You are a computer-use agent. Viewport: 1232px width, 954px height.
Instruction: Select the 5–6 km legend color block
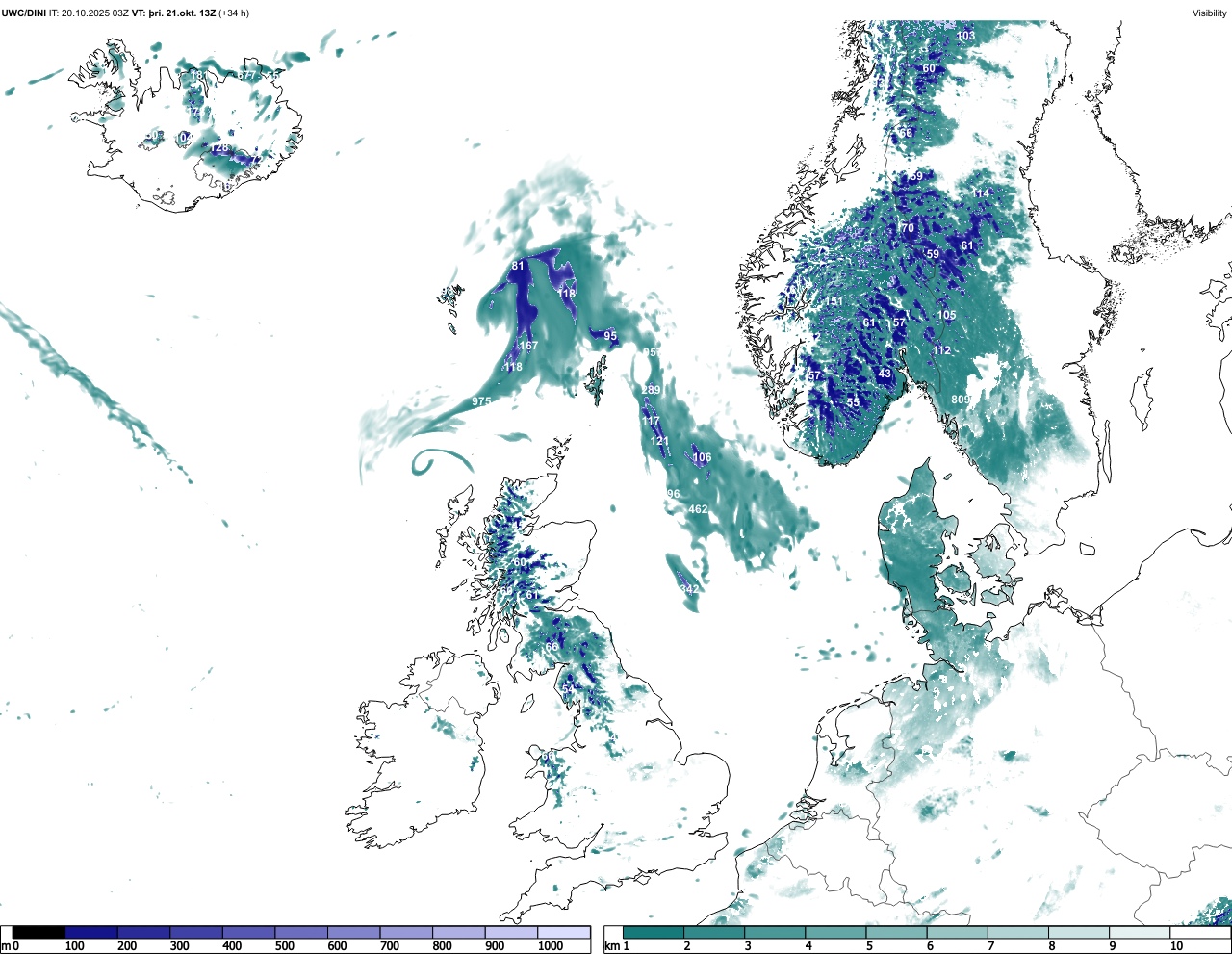(x=896, y=932)
